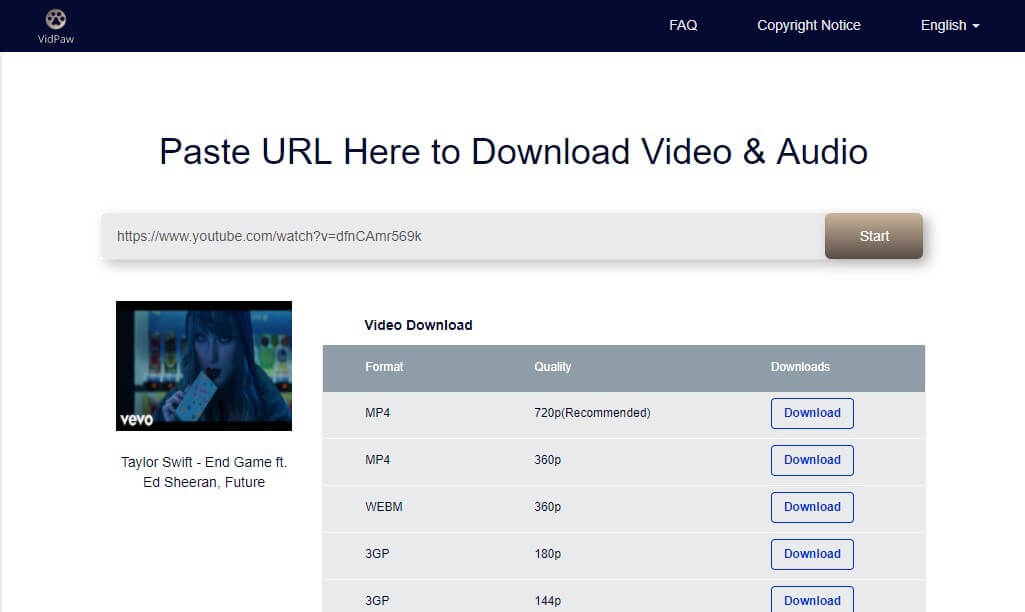Click the Start button
The height and width of the screenshot is (612, 1025).
[x=874, y=236]
